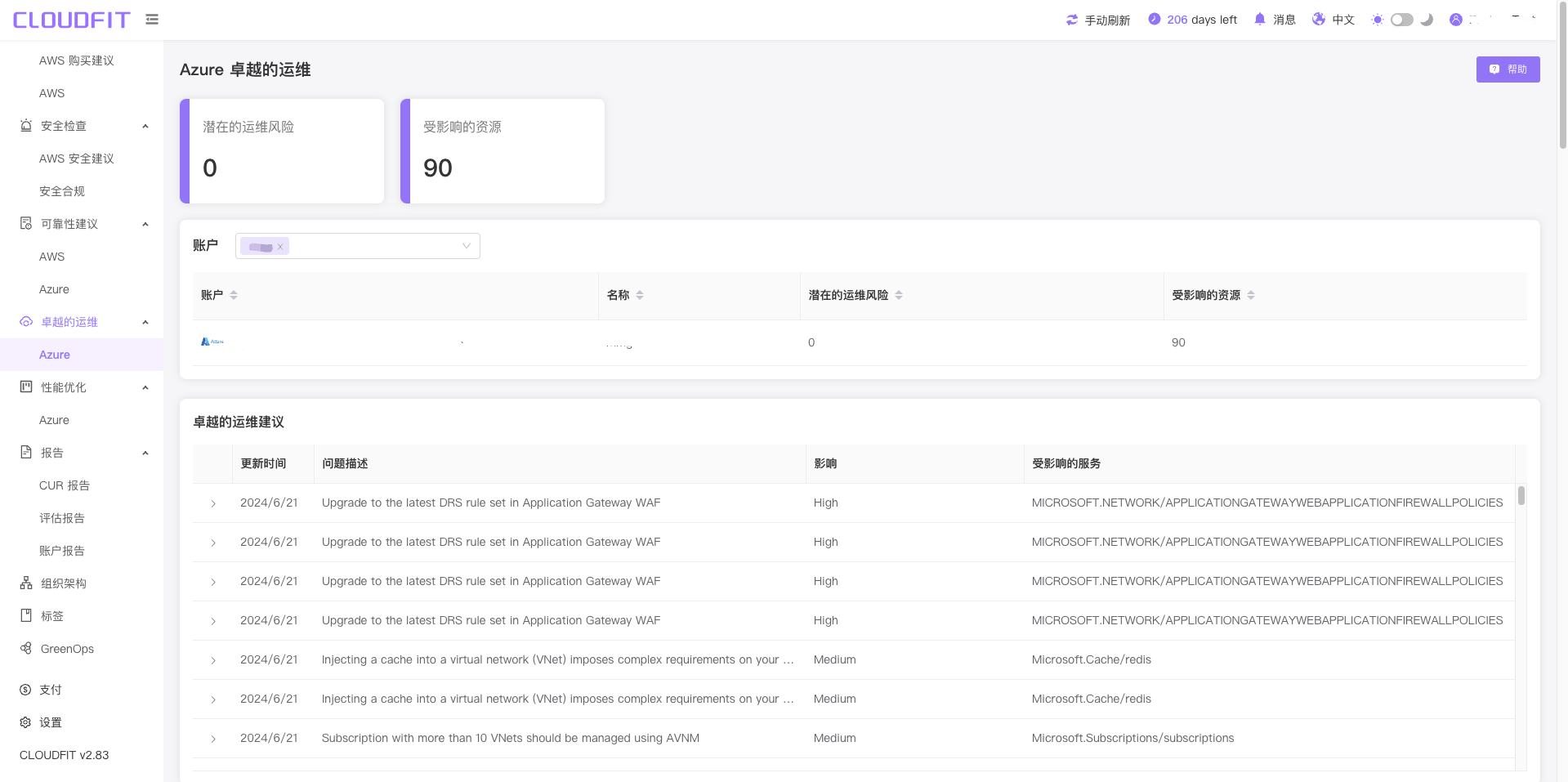Click the 卓越的运维 cloud icon
Viewport: 1568px width, 782px height.
[x=26, y=322]
